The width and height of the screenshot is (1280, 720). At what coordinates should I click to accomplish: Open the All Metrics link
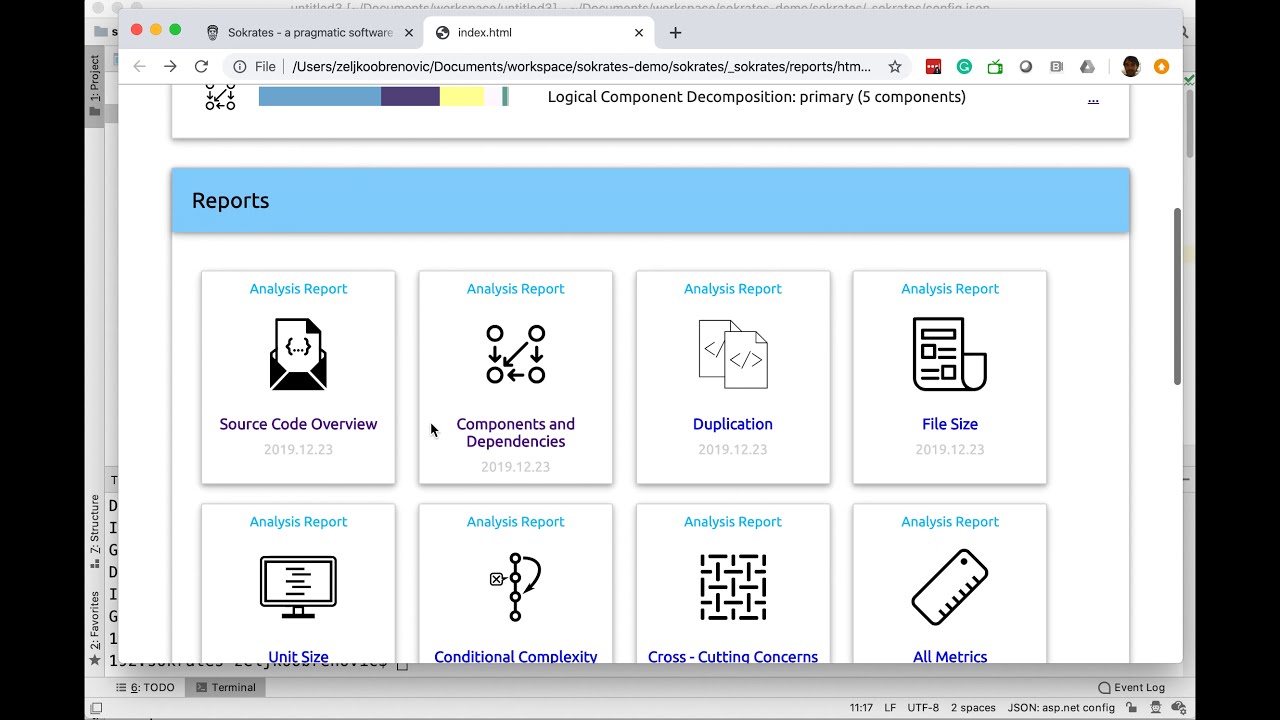950,657
